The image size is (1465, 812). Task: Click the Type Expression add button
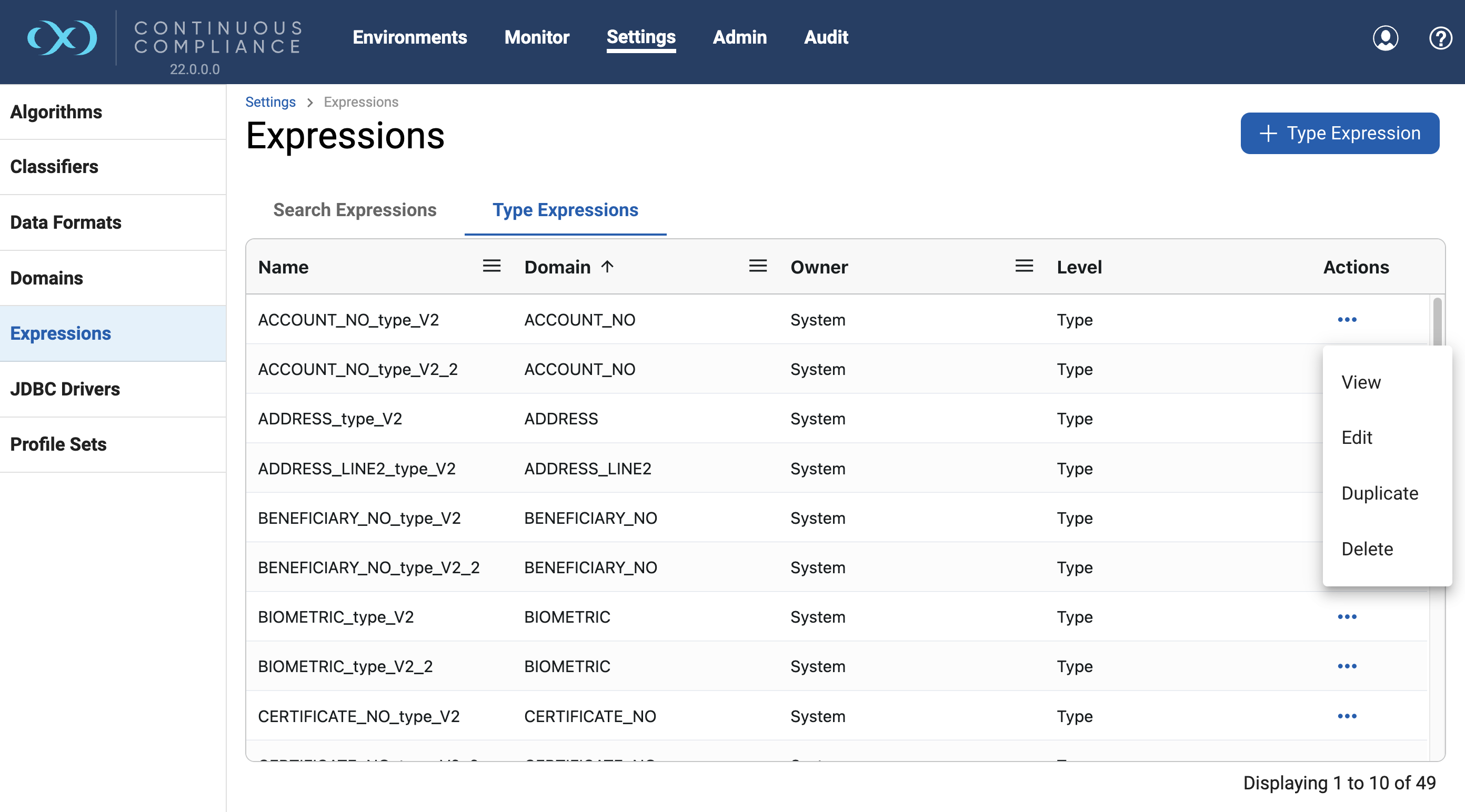(1339, 133)
